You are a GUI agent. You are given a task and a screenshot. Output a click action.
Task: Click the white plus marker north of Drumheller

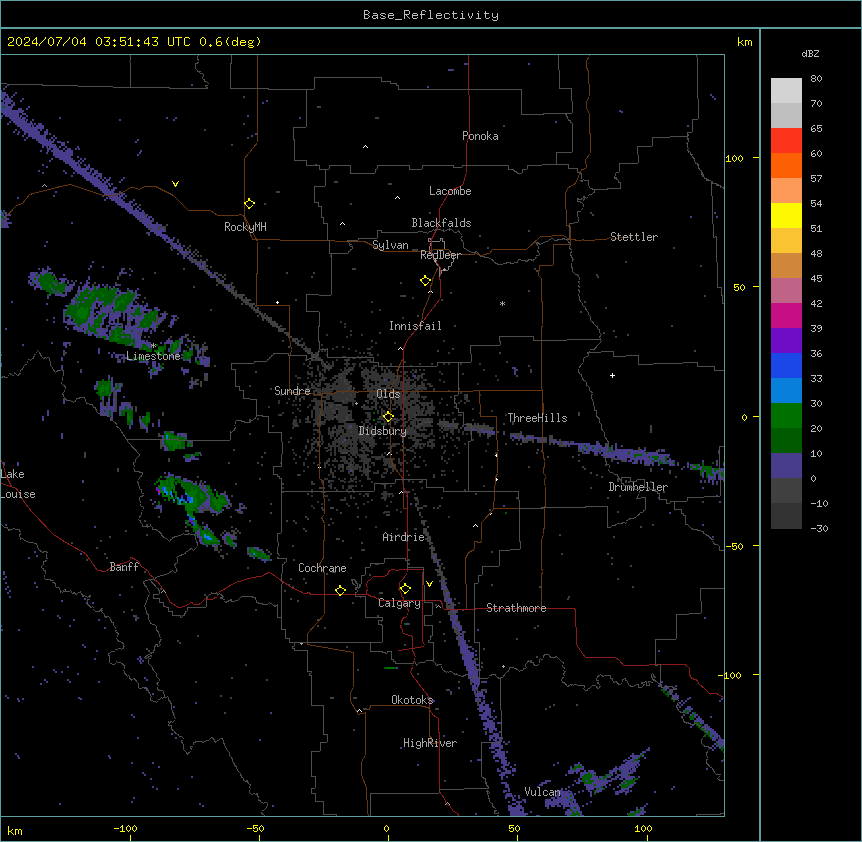tap(612, 375)
